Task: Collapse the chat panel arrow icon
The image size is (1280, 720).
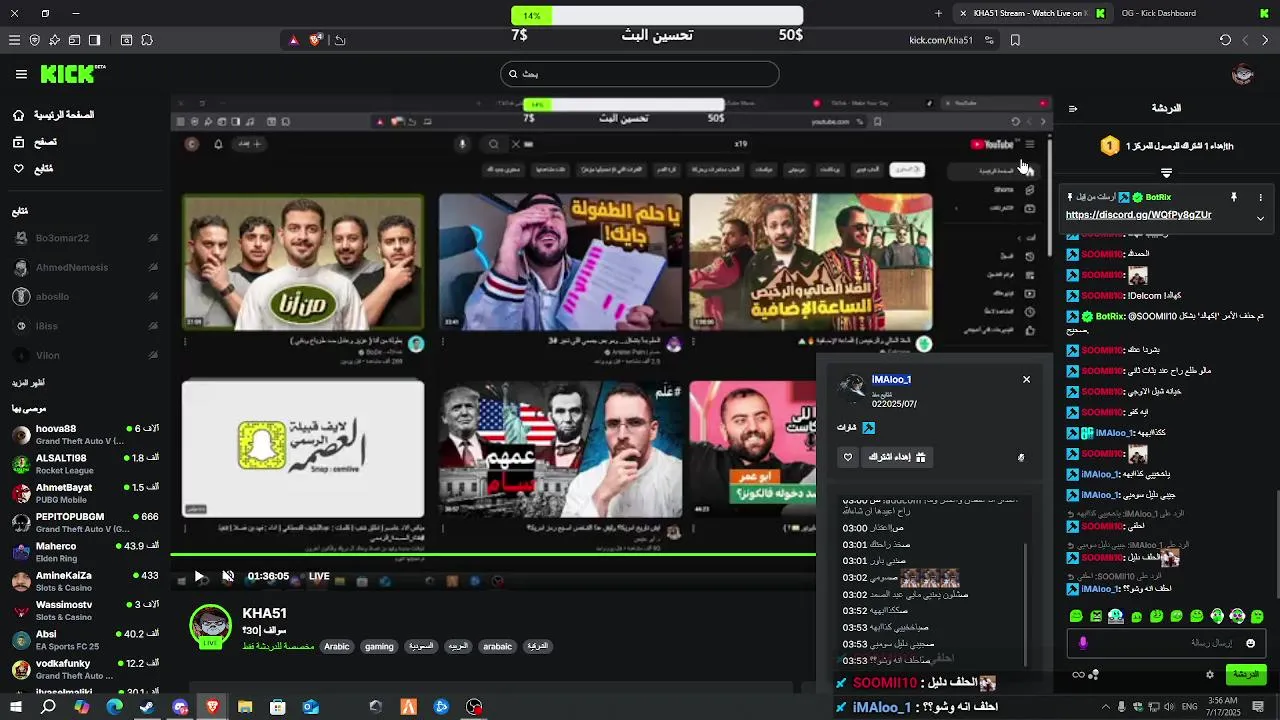Action: tap(1072, 108)
